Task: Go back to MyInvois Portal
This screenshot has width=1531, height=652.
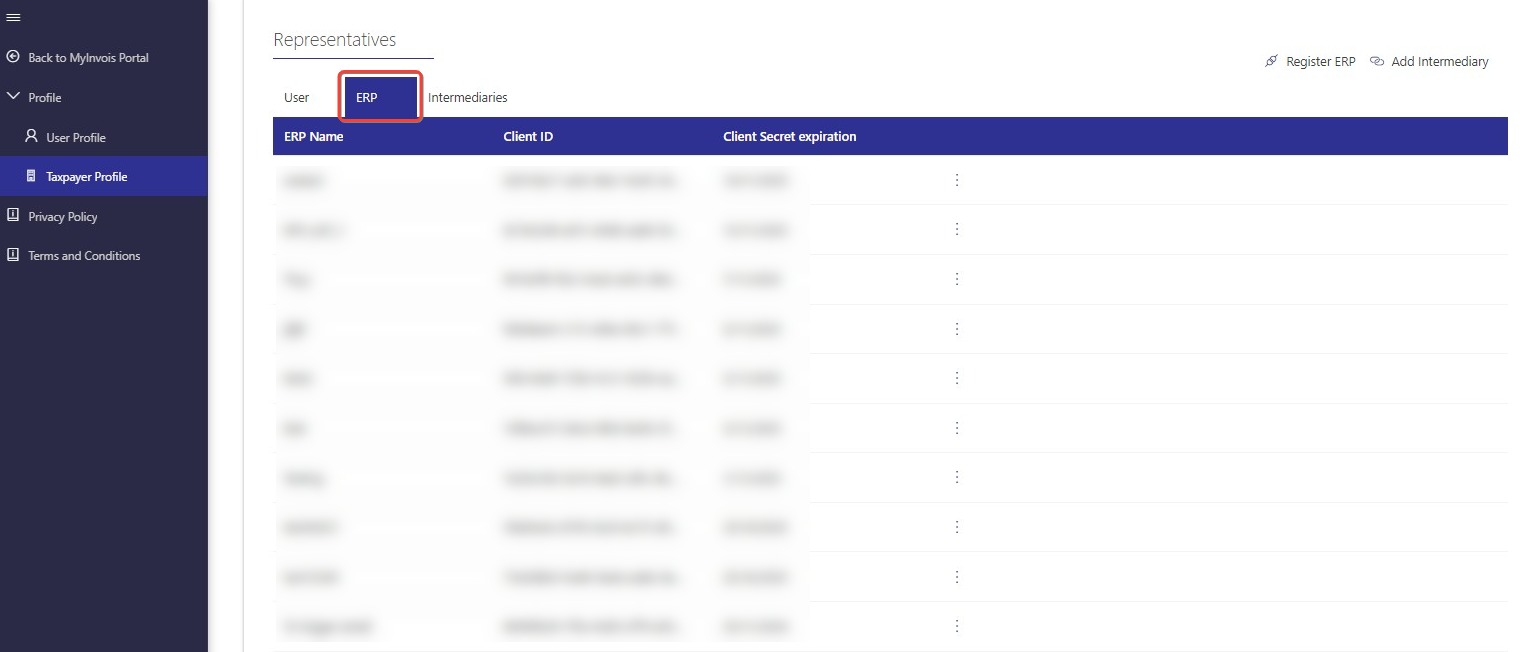Action: click(87, 58)
